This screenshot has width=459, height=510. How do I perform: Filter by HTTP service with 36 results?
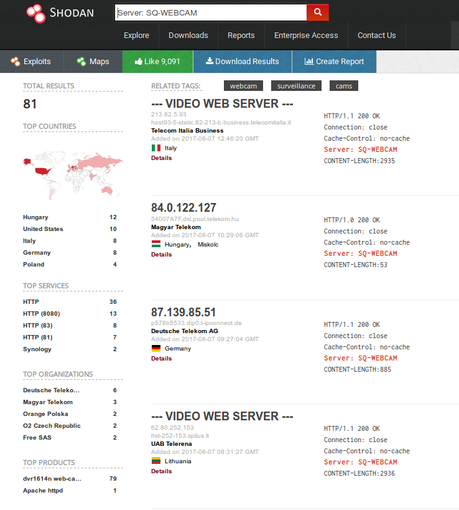[x=31, y=302]
